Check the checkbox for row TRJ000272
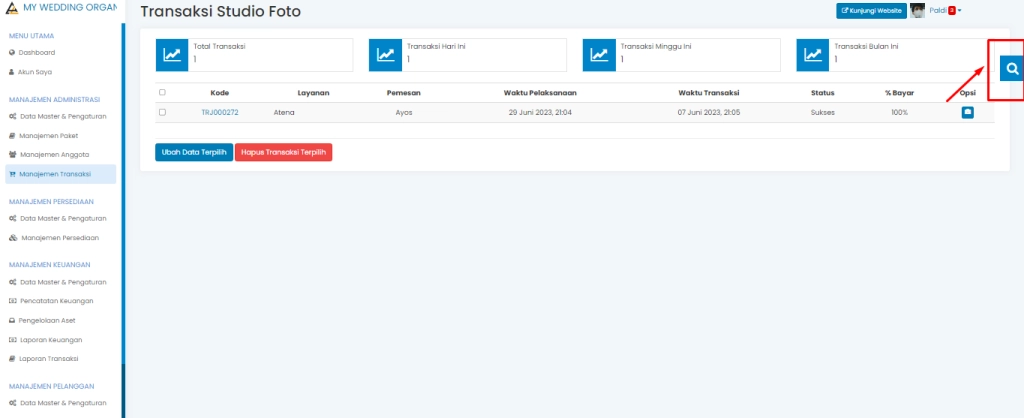The image size is (1024, 418). point(162,112)
